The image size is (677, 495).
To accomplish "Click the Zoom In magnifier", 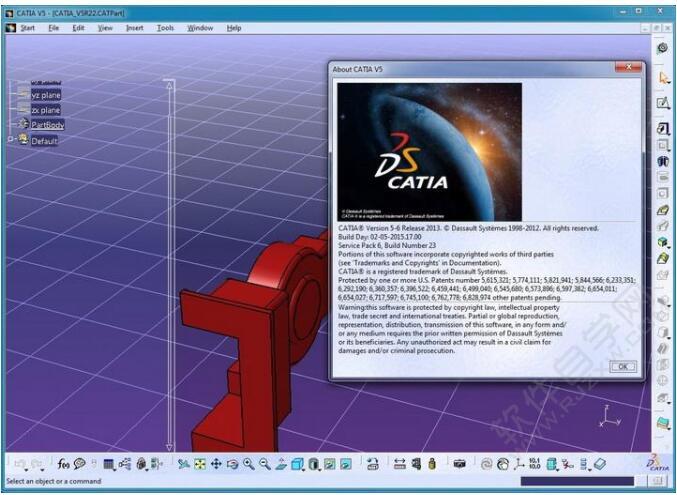I will pos(249,464).
